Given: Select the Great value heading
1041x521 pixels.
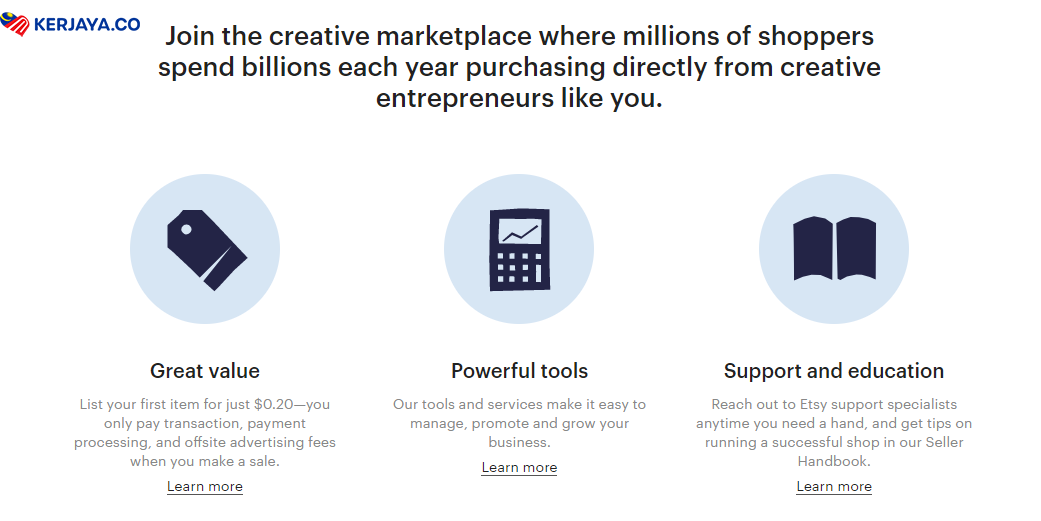Looking at the screenshot, I should pyautogui.click(x=205, y=371).
